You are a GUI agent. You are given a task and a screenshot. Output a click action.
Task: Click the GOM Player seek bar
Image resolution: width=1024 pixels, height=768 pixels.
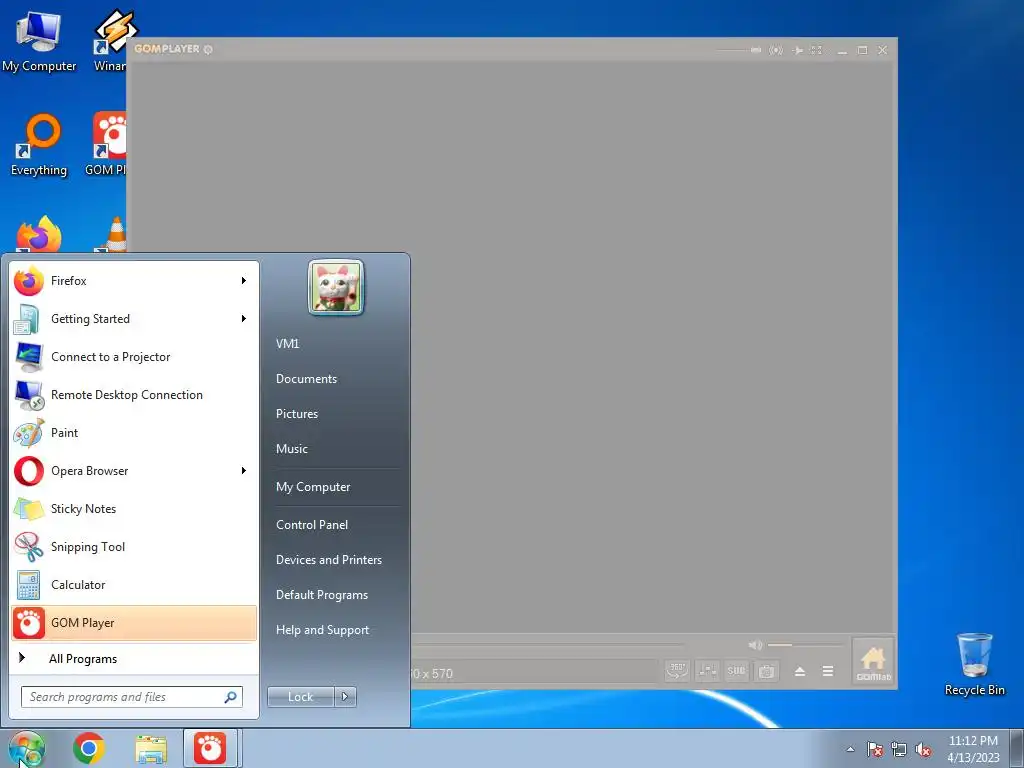[x=545, y=645]
